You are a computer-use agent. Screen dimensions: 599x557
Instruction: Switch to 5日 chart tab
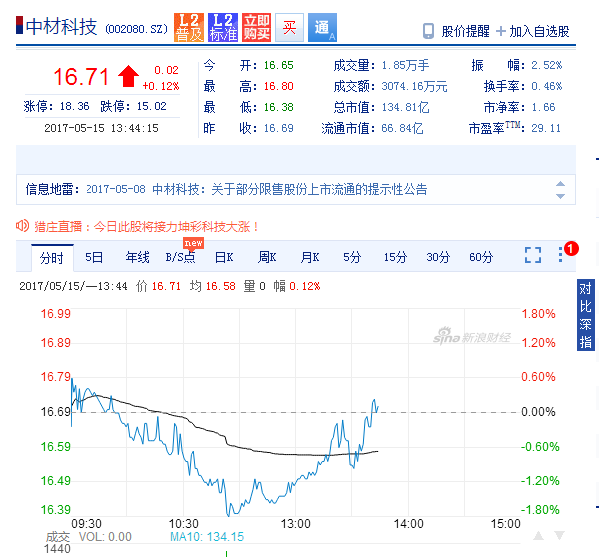[x=94, y=257]
